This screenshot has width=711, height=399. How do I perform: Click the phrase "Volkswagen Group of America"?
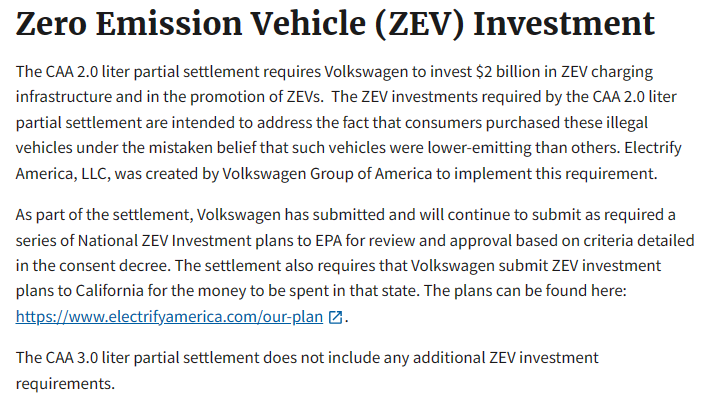(x=327, y=174)
